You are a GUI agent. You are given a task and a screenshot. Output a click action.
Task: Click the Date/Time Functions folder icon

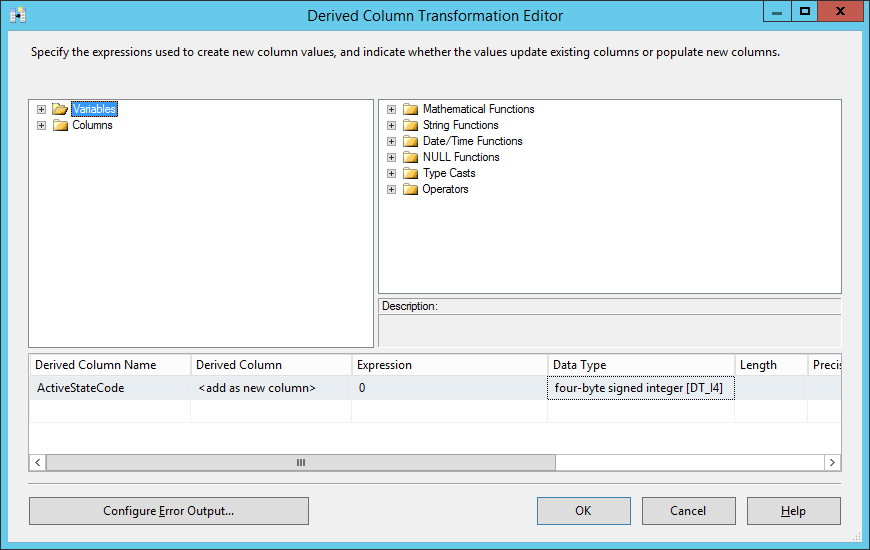411,142
